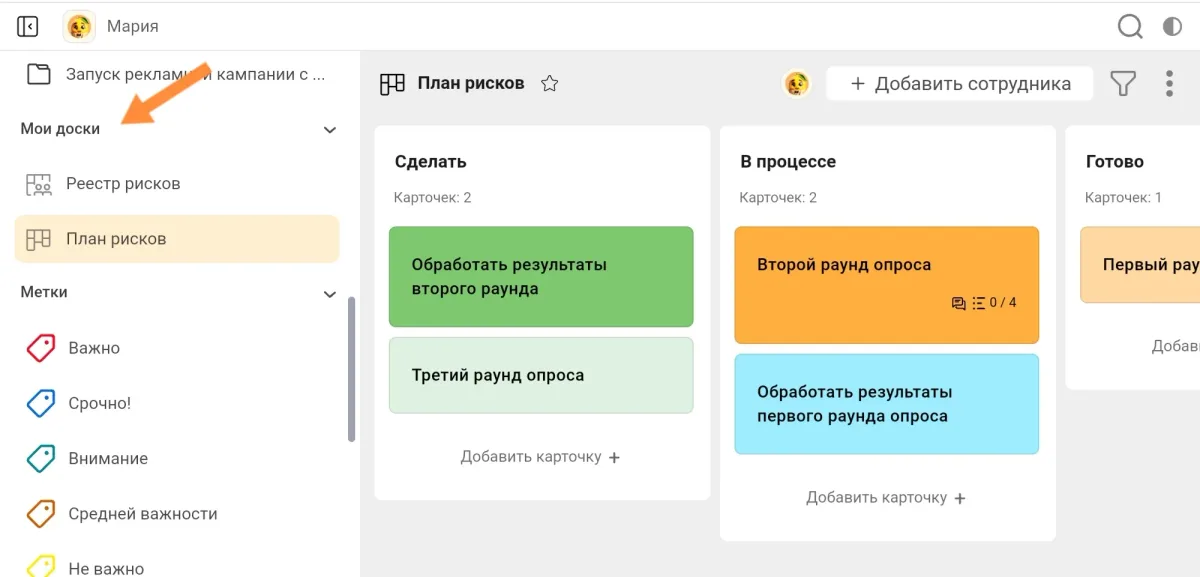Click the Добавить сотрудника button
Screen dimensions: 1200x577
[960, 84]
